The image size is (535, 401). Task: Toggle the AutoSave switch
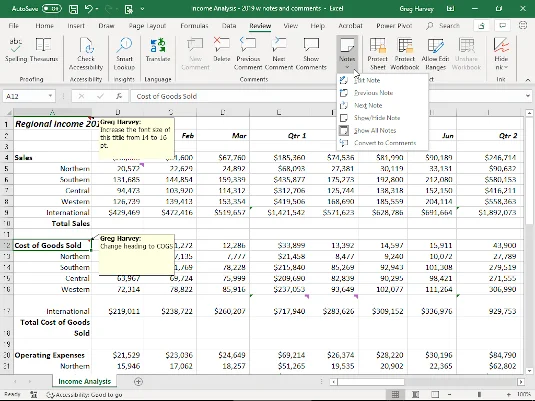(x=52, y=9)
